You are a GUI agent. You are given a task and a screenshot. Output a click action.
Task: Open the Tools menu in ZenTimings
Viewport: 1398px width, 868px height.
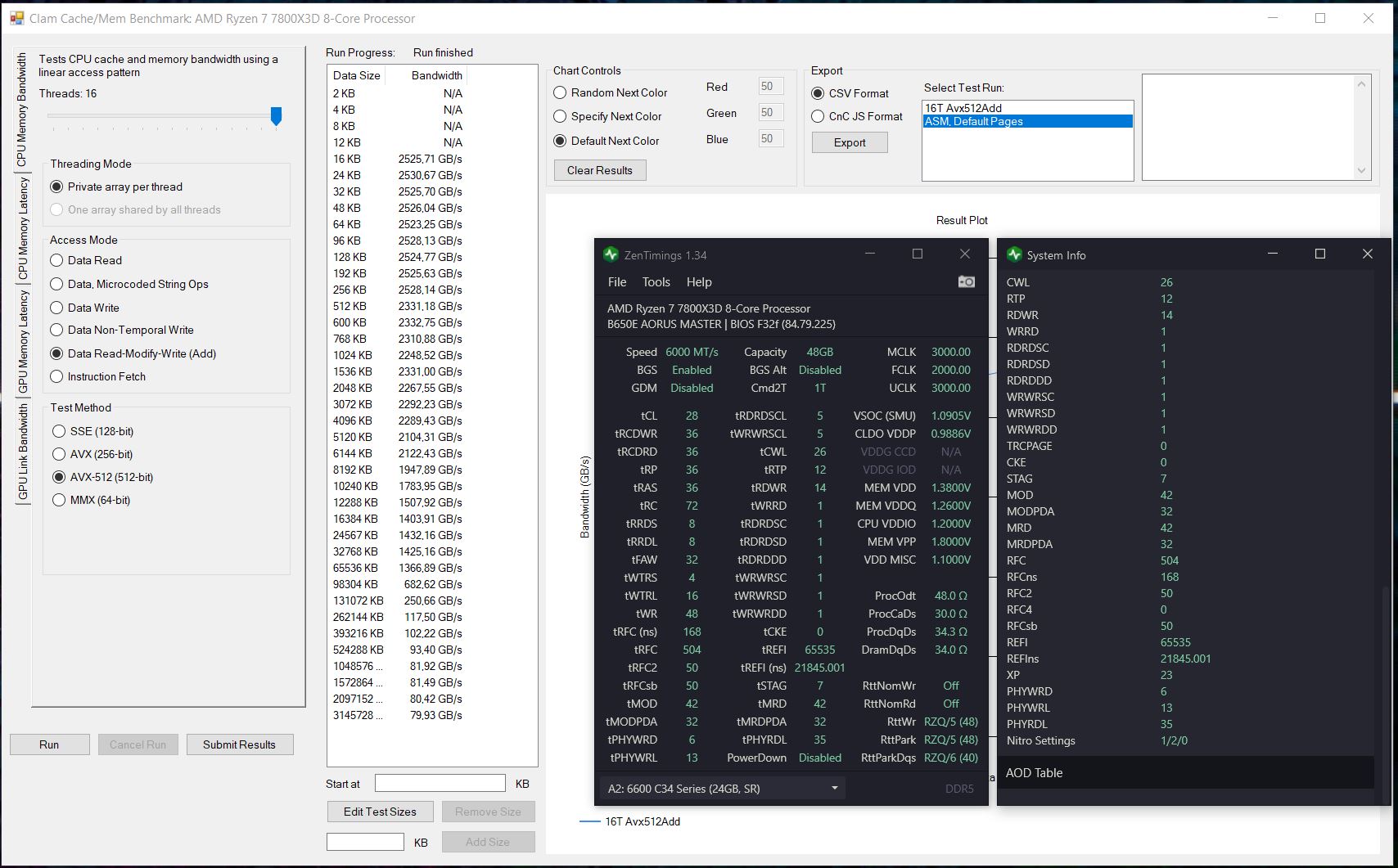click(656, 281)
